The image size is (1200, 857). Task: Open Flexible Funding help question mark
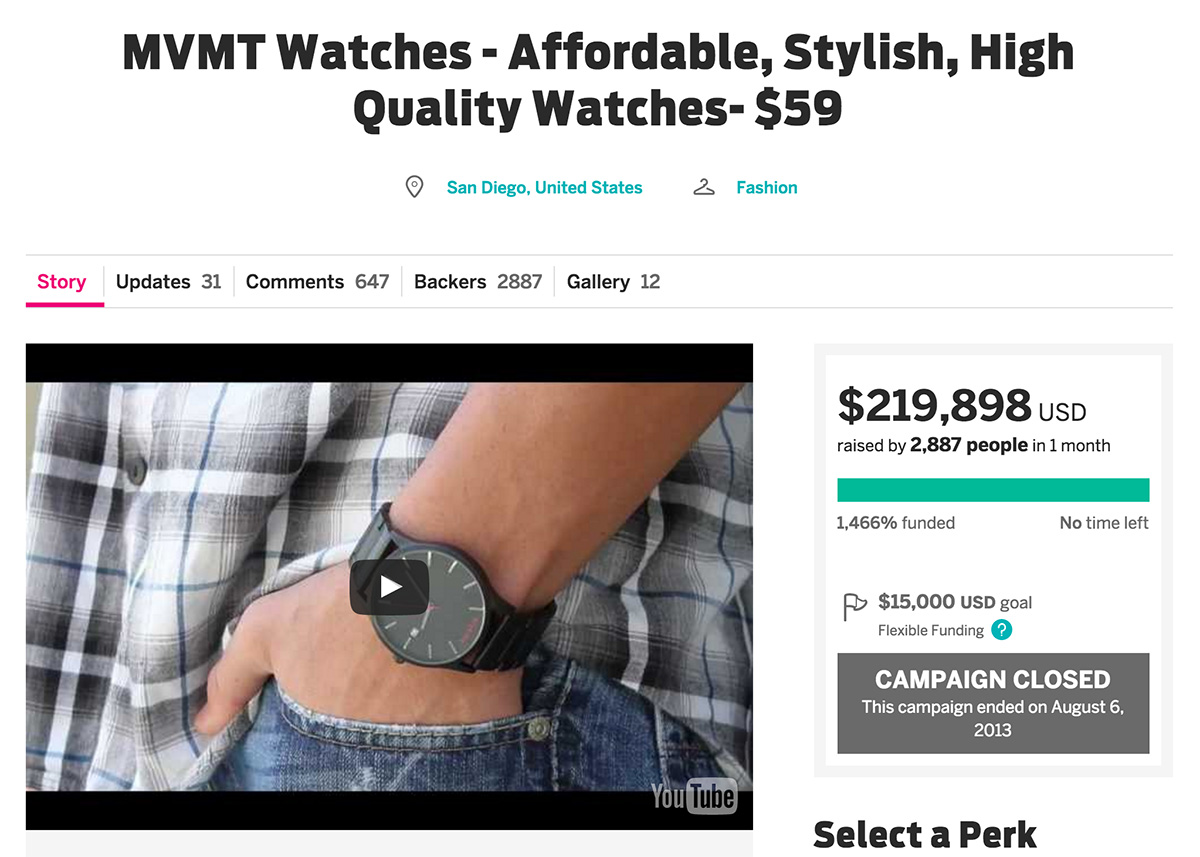[x=1002, y=630]
